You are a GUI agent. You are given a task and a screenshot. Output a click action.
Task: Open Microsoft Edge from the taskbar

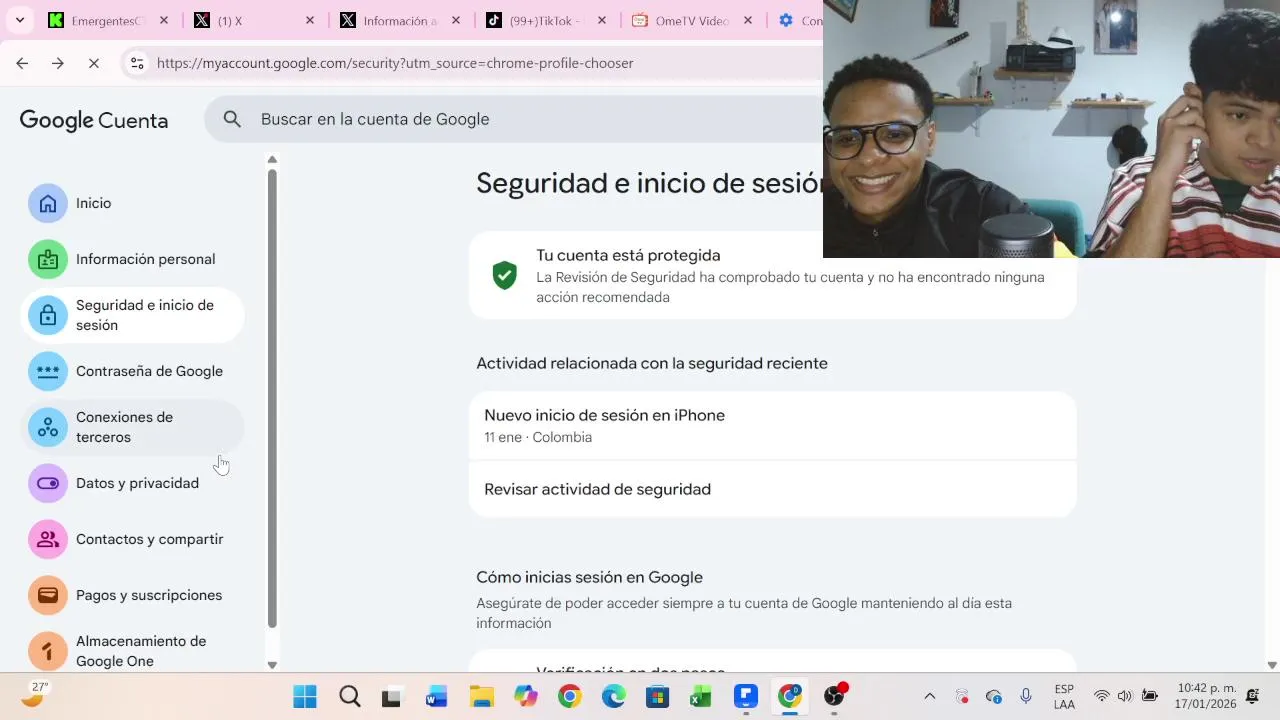point(613,696)
